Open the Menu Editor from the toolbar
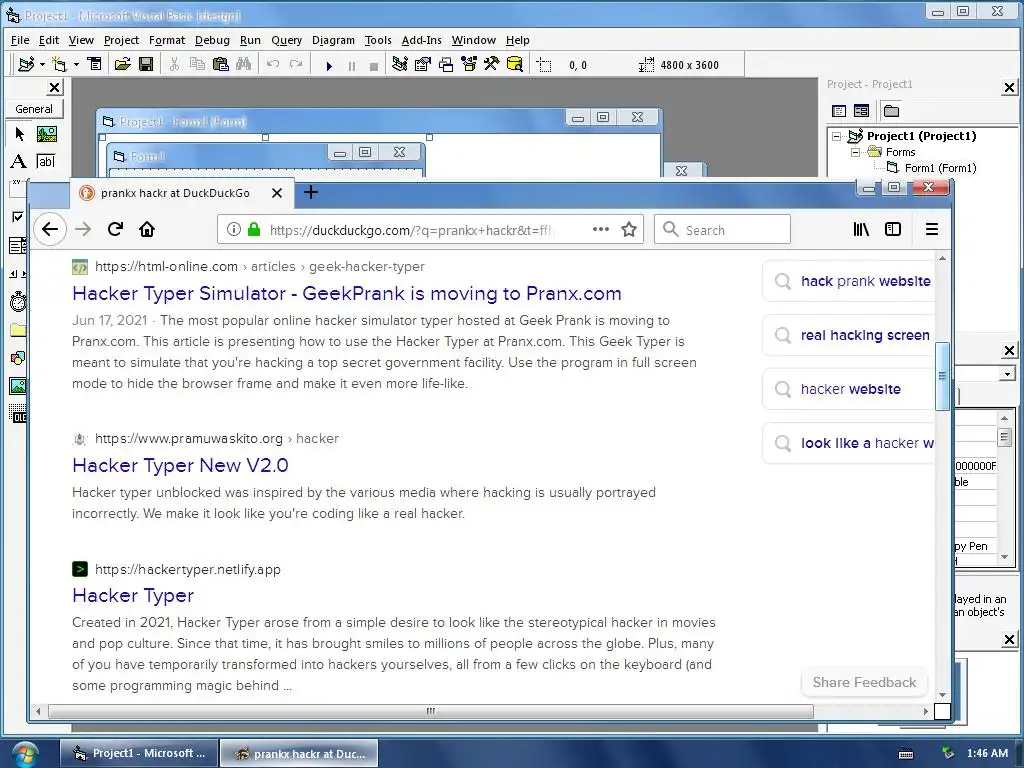 (95, 64)
